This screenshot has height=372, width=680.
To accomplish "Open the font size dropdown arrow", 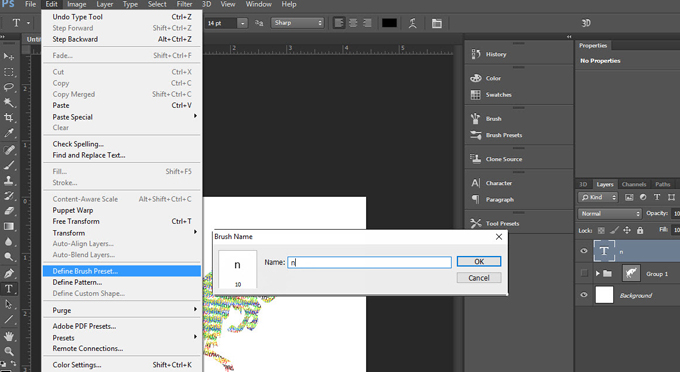I will click(242, 23).
